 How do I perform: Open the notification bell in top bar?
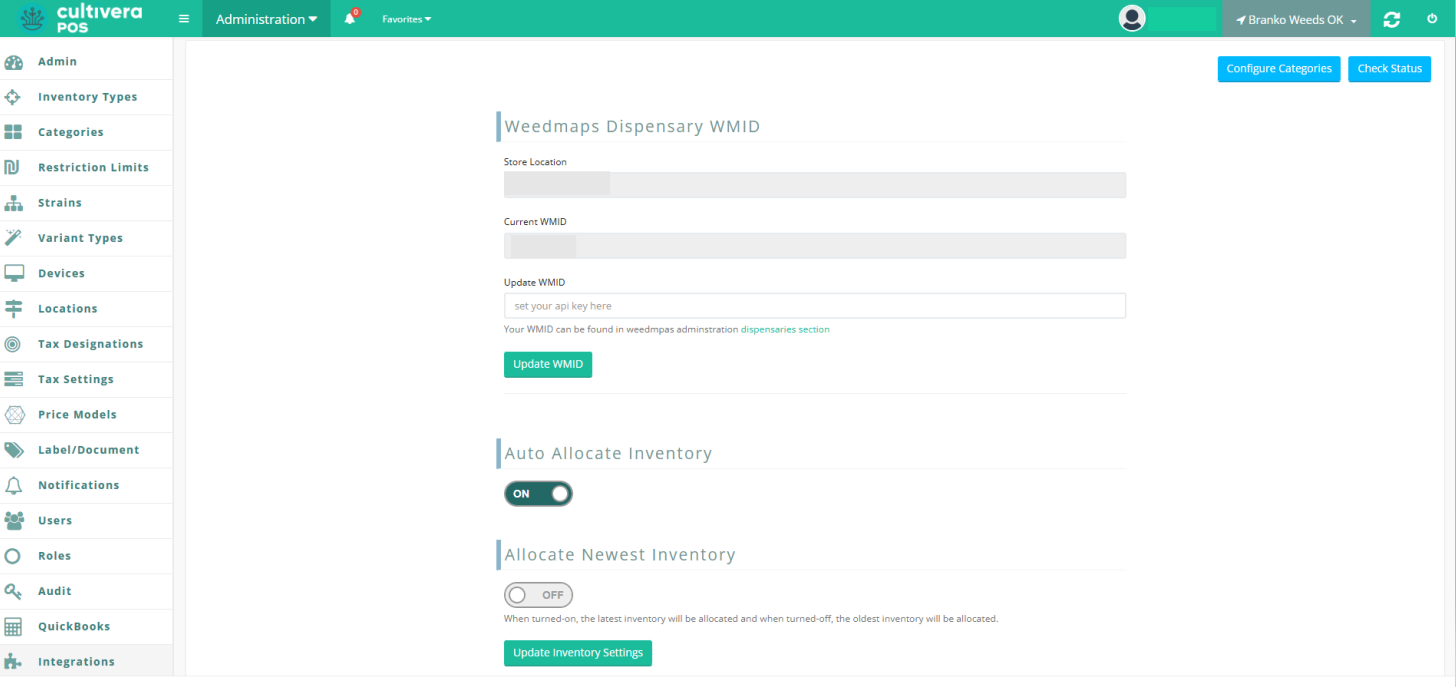click(350, 19)
